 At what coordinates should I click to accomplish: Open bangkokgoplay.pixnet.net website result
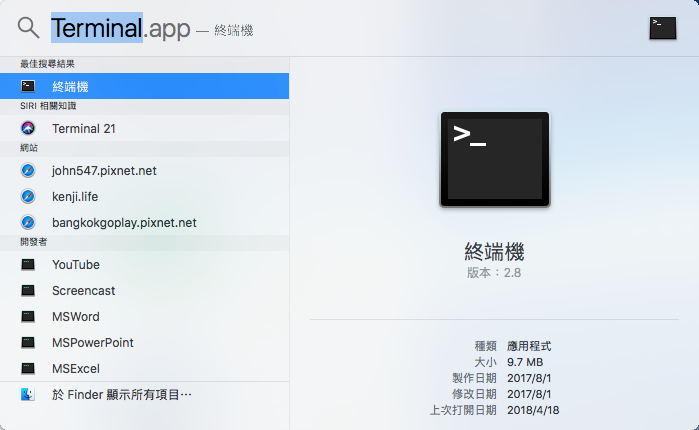144,222
